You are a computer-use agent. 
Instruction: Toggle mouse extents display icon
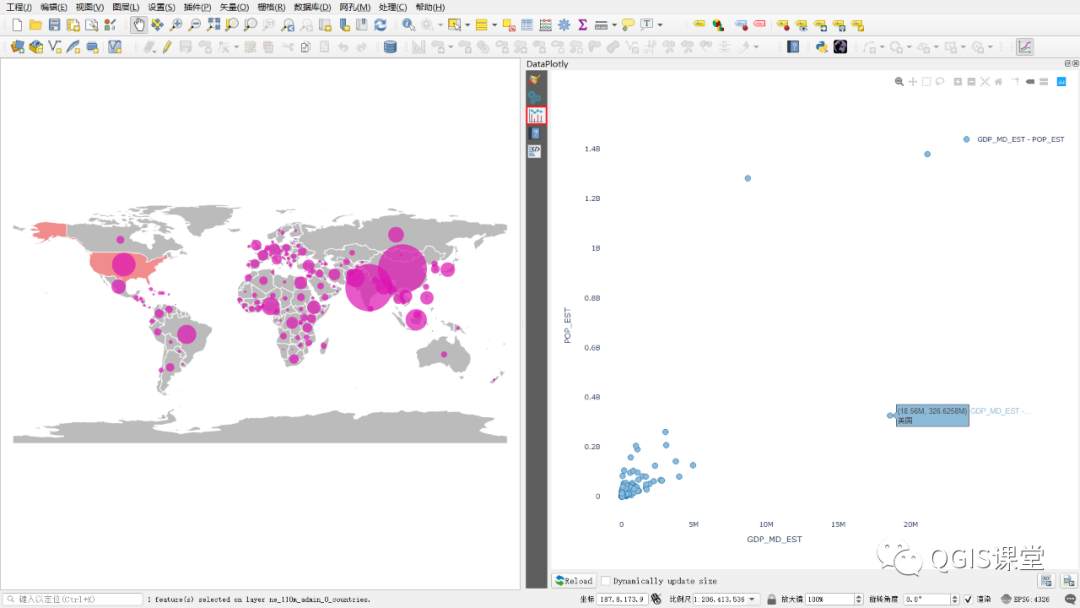656,599
